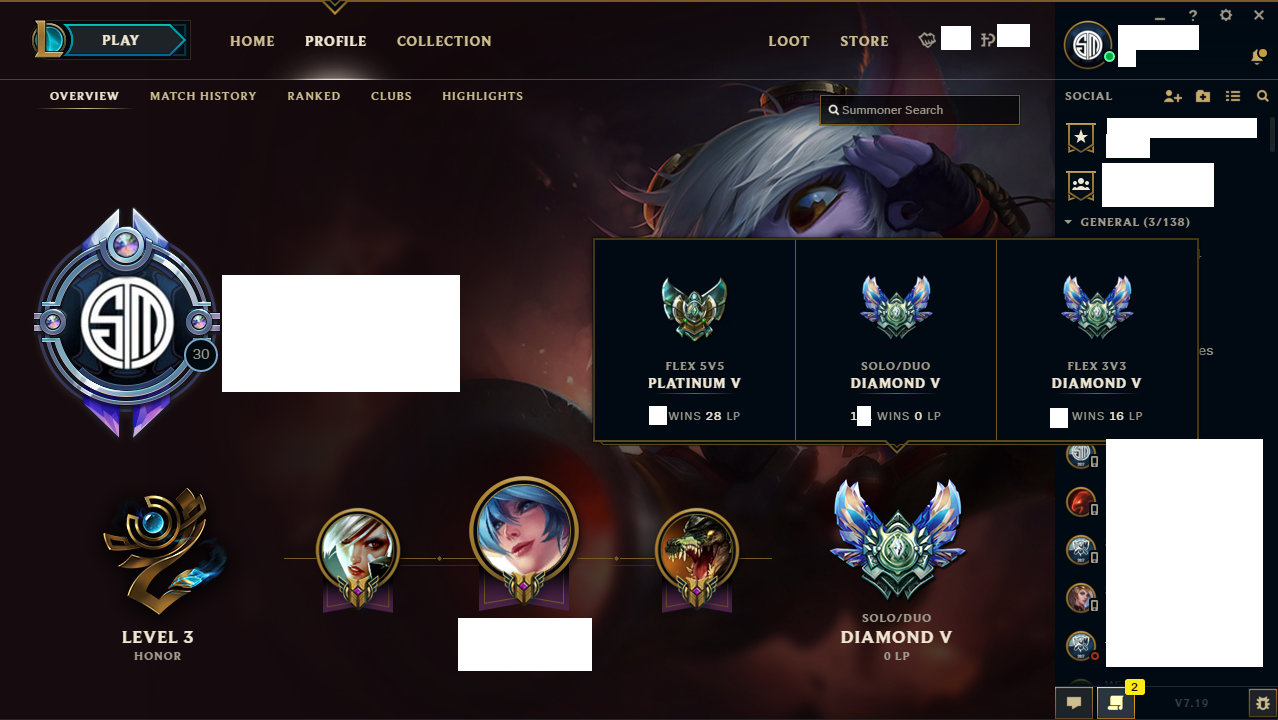Click the help question mark icon

pos(1193,16)
